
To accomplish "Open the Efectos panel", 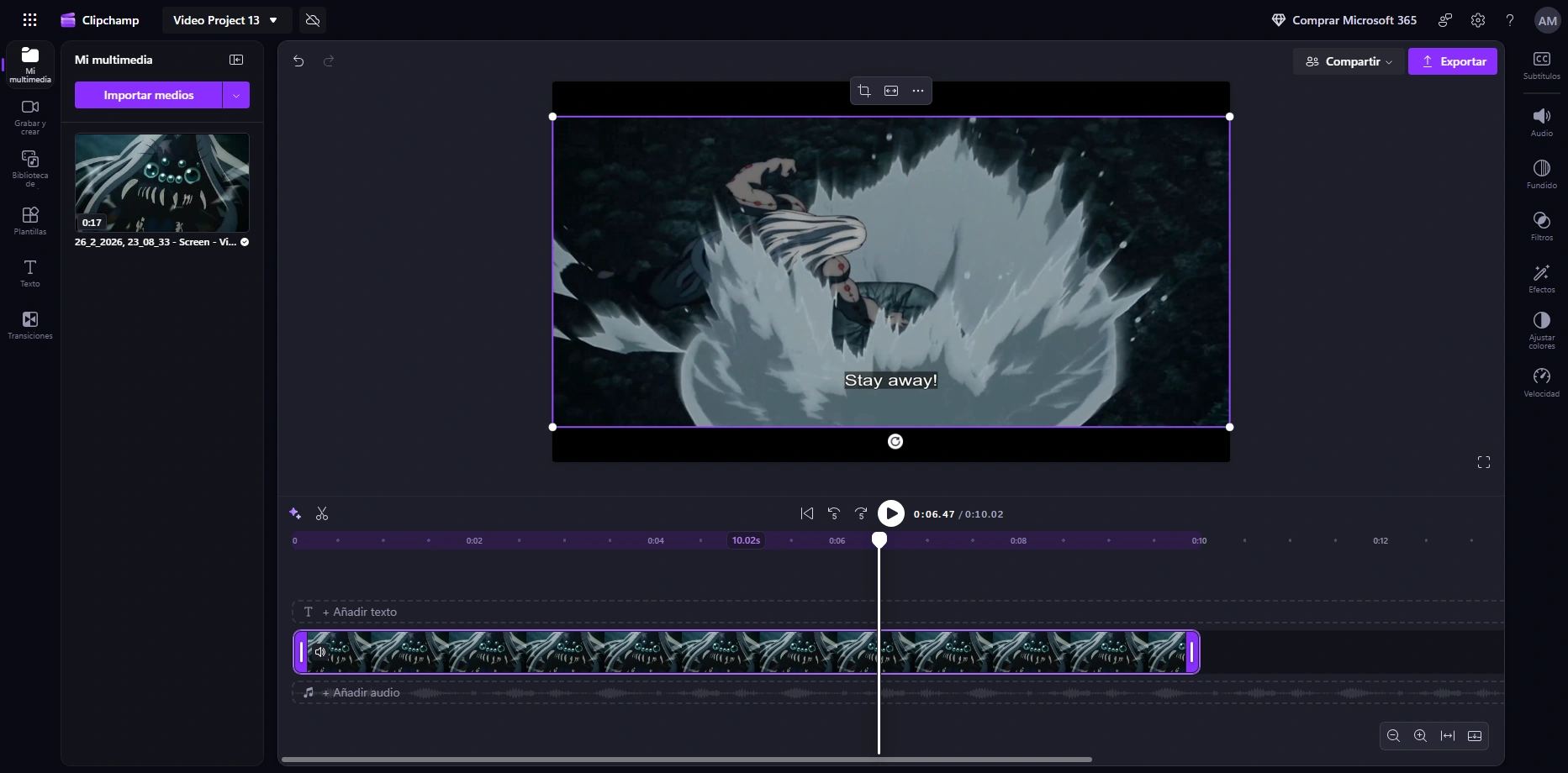I will (x=1542, y=279).
